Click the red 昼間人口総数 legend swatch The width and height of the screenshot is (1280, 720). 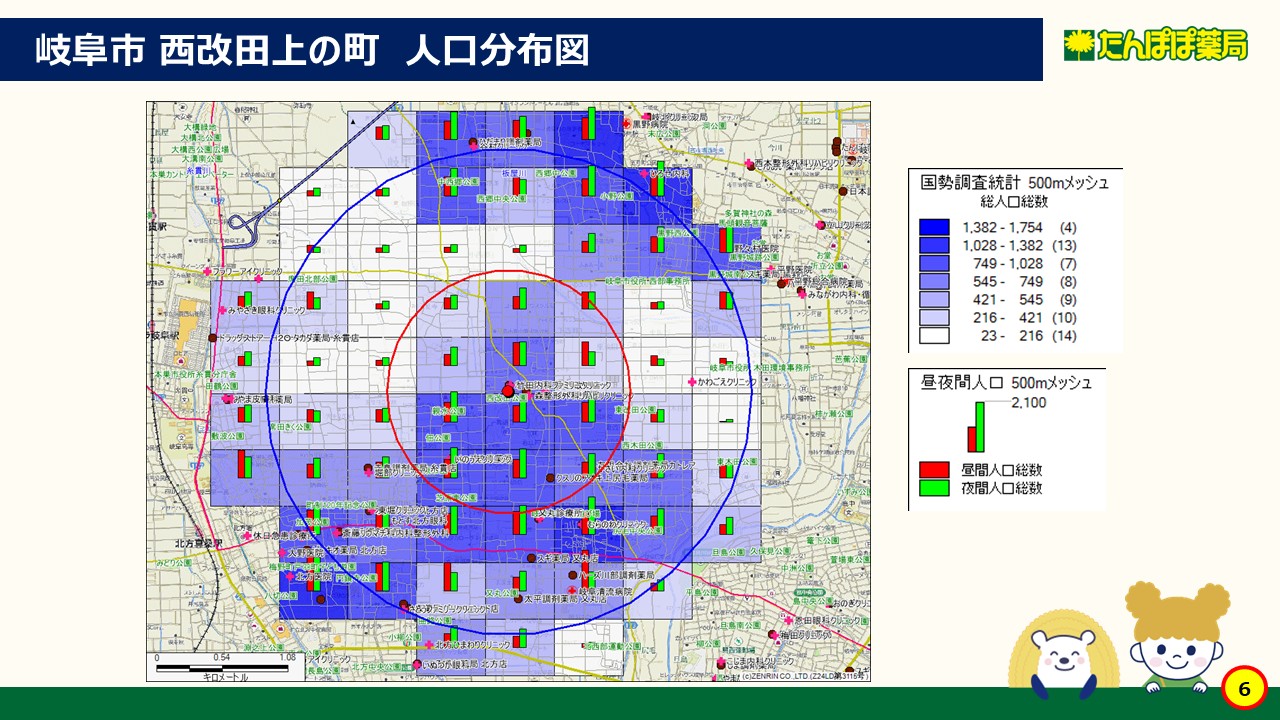pyautogui.click(x=934, y=470)
